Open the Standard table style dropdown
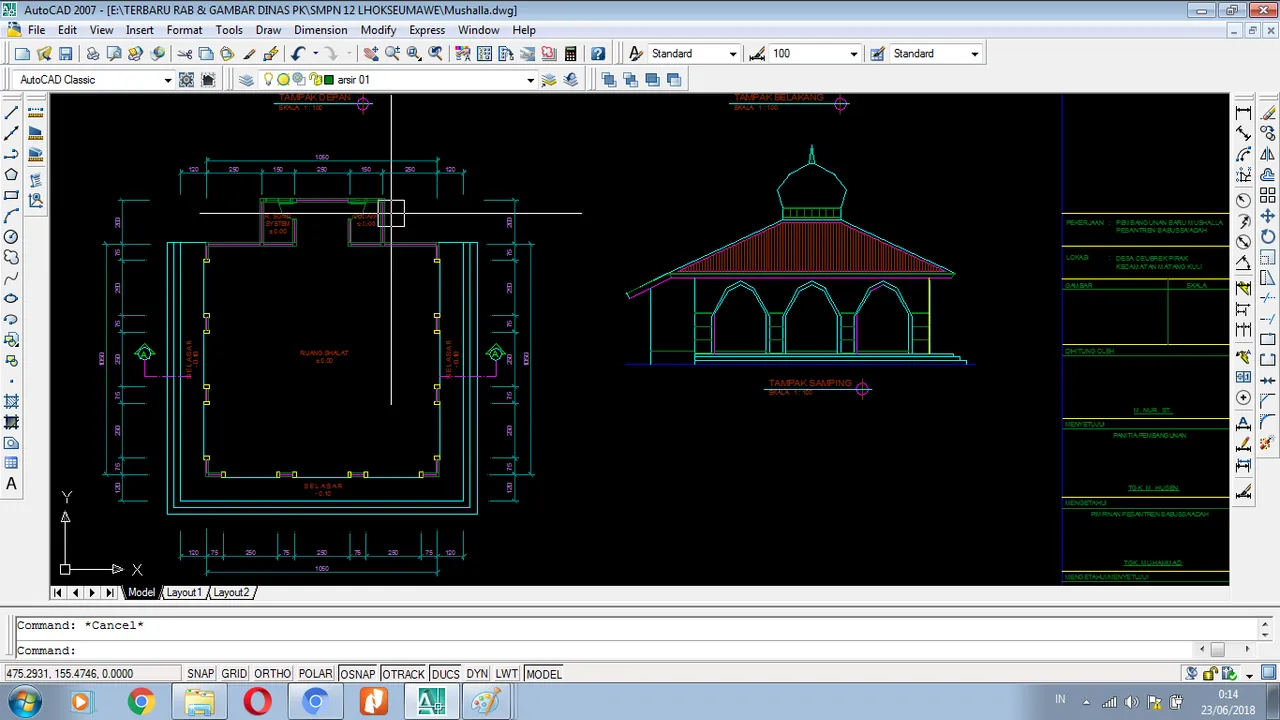Image resolution: width=1280 pixels, height=720 pixels. [x=975, y=54]
